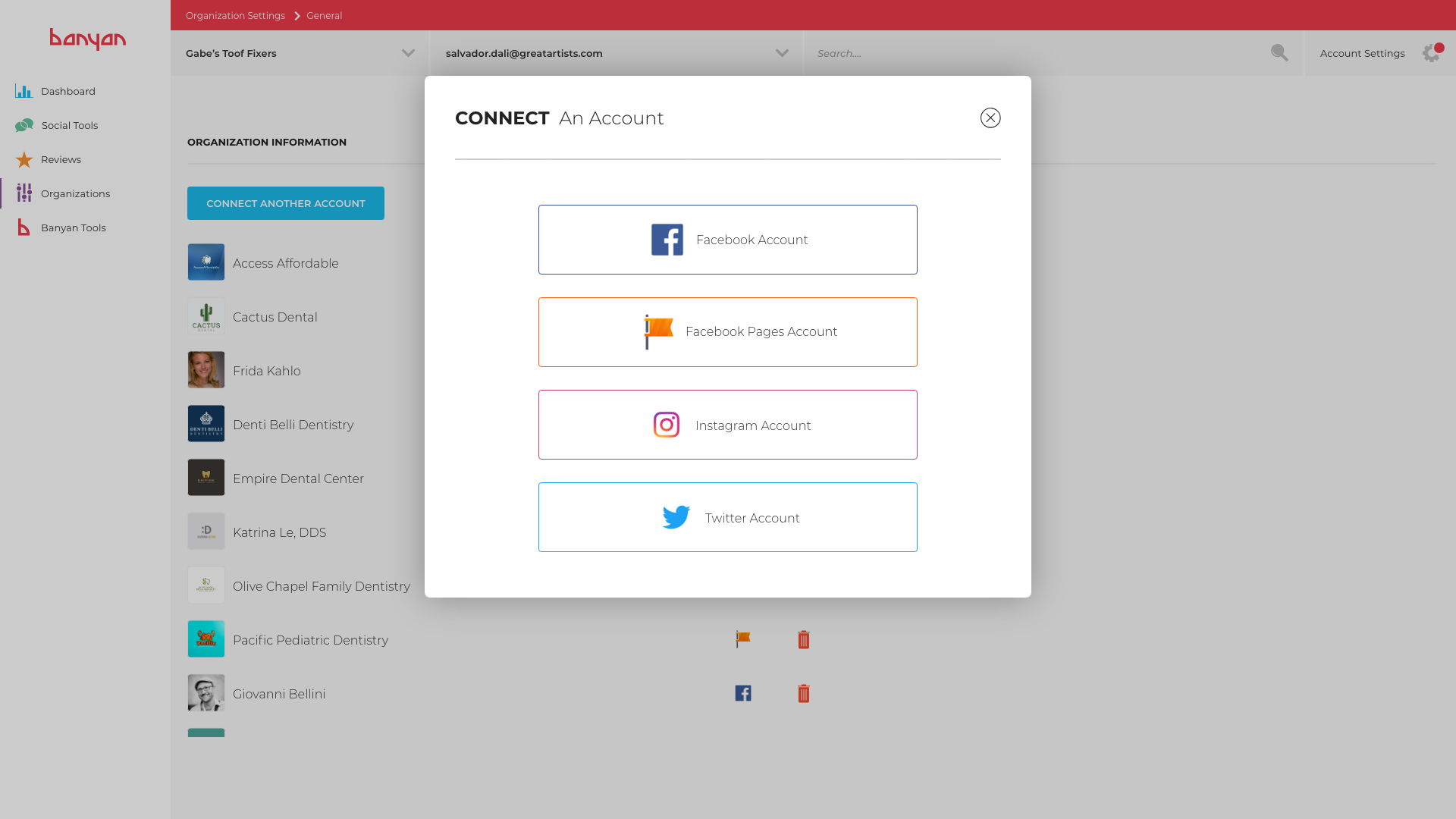Image resolution: width=1456 pixels, height=819 pixels.
Task: Click the Search input field
Action: (1031, 53)
